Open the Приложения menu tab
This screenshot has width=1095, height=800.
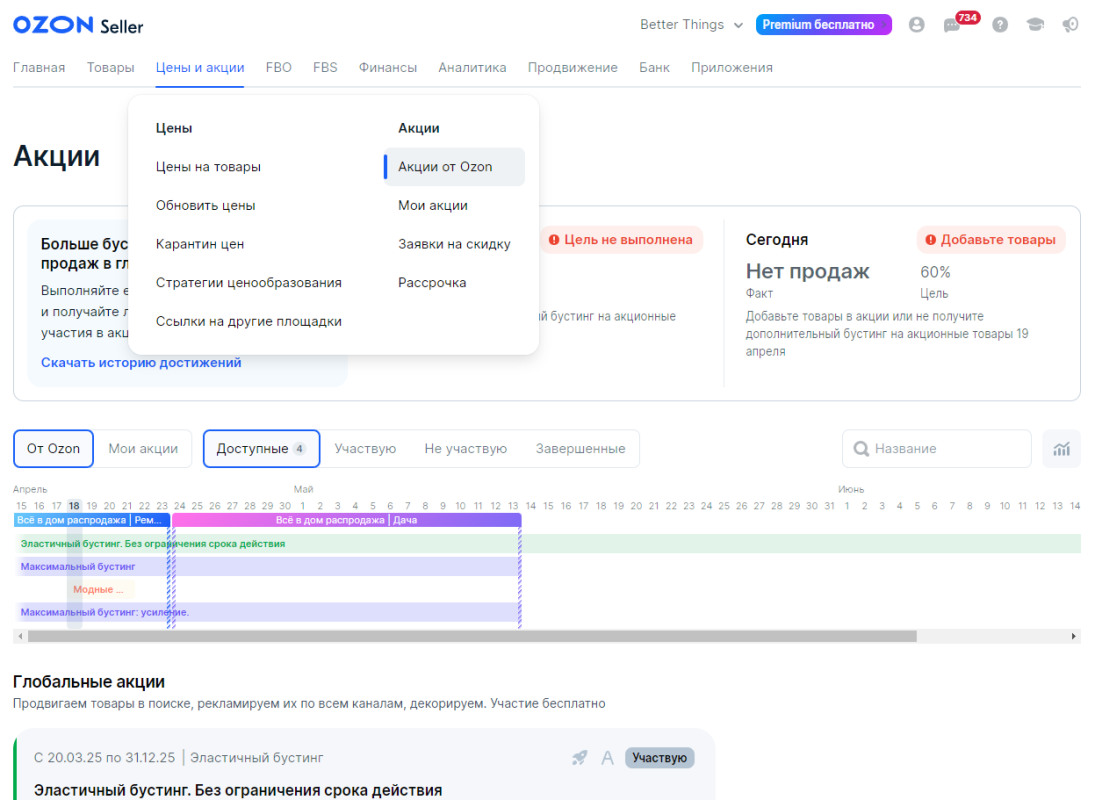732,68
